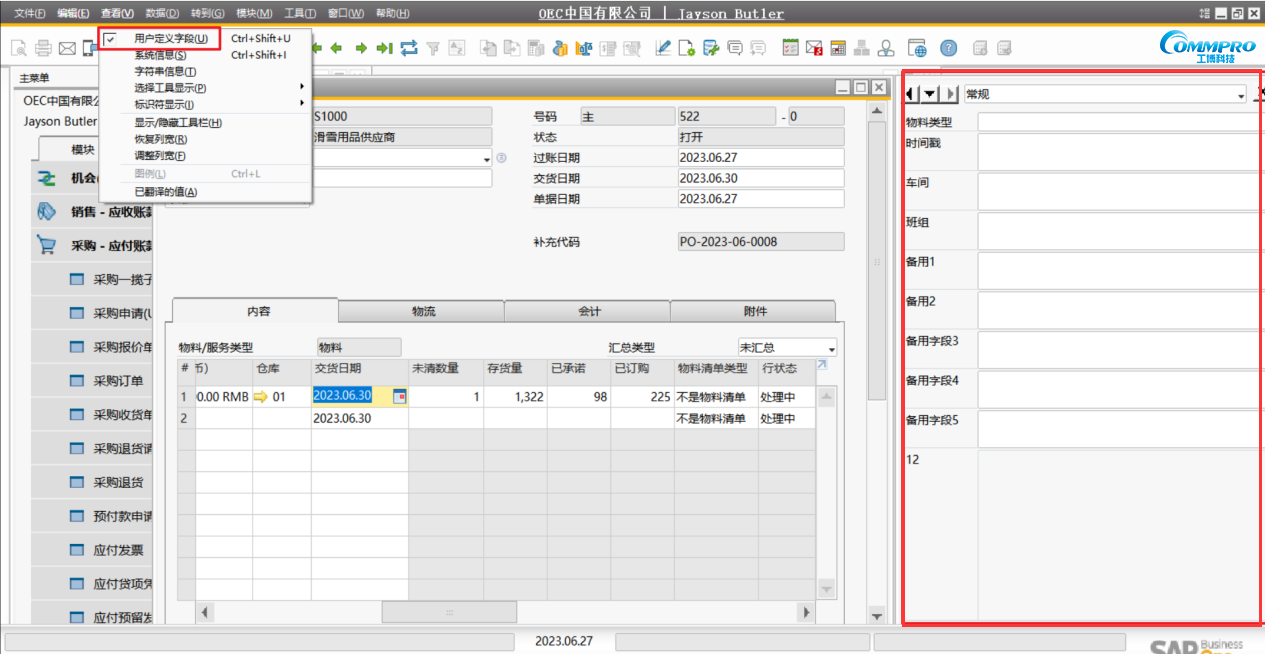The width and height of the screenshot is (1265, 654).
Task: Click the Refresh Record icon
Action: [x=408, y=47]
